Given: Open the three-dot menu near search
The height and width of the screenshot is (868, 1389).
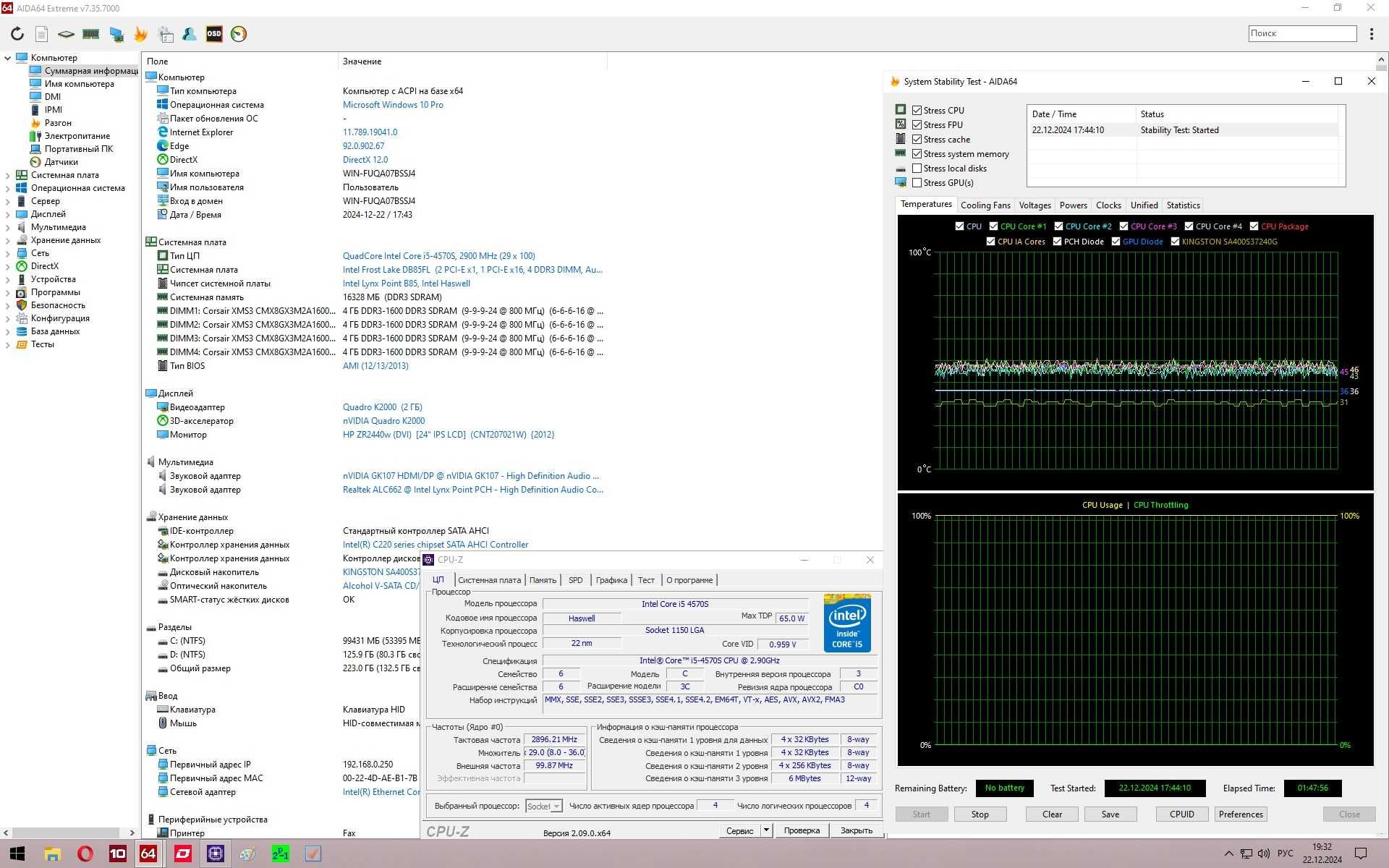Looking at the screenshot, I should [x=1371, y=33].
